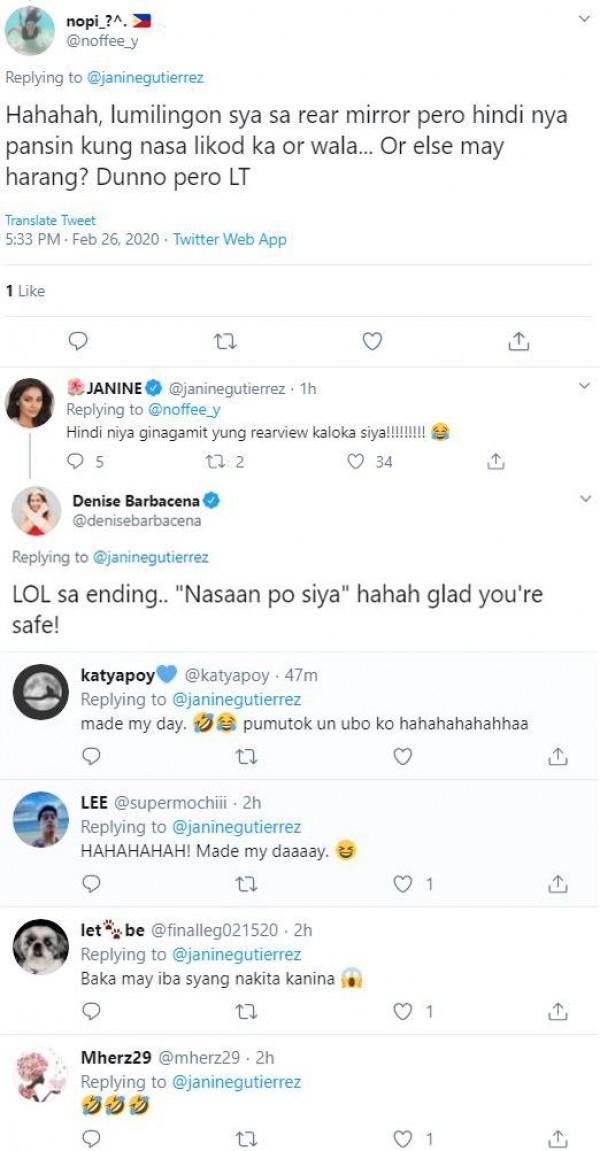Retweet the top tweet by nopi_?^.
Viewport: 600px width, 1151px height.
click(225, 342)
